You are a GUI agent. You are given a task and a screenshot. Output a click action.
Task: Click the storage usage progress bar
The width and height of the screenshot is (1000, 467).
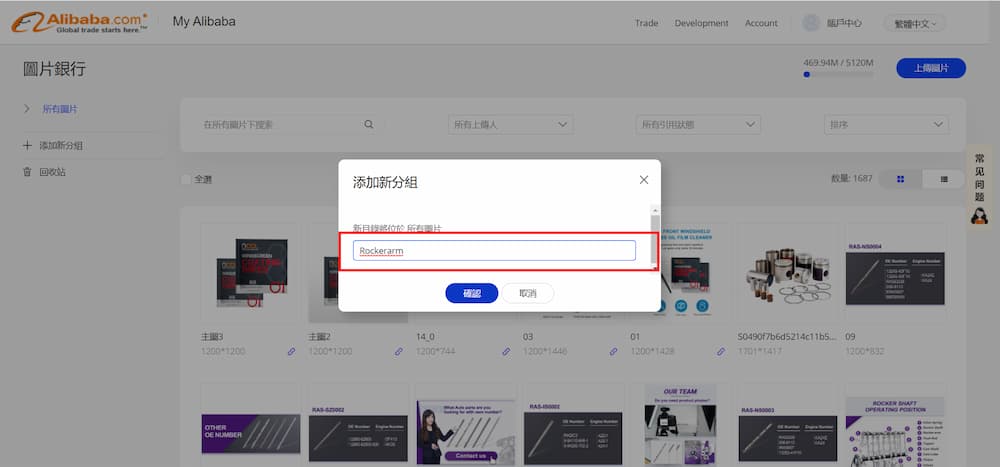click(838, 74)
